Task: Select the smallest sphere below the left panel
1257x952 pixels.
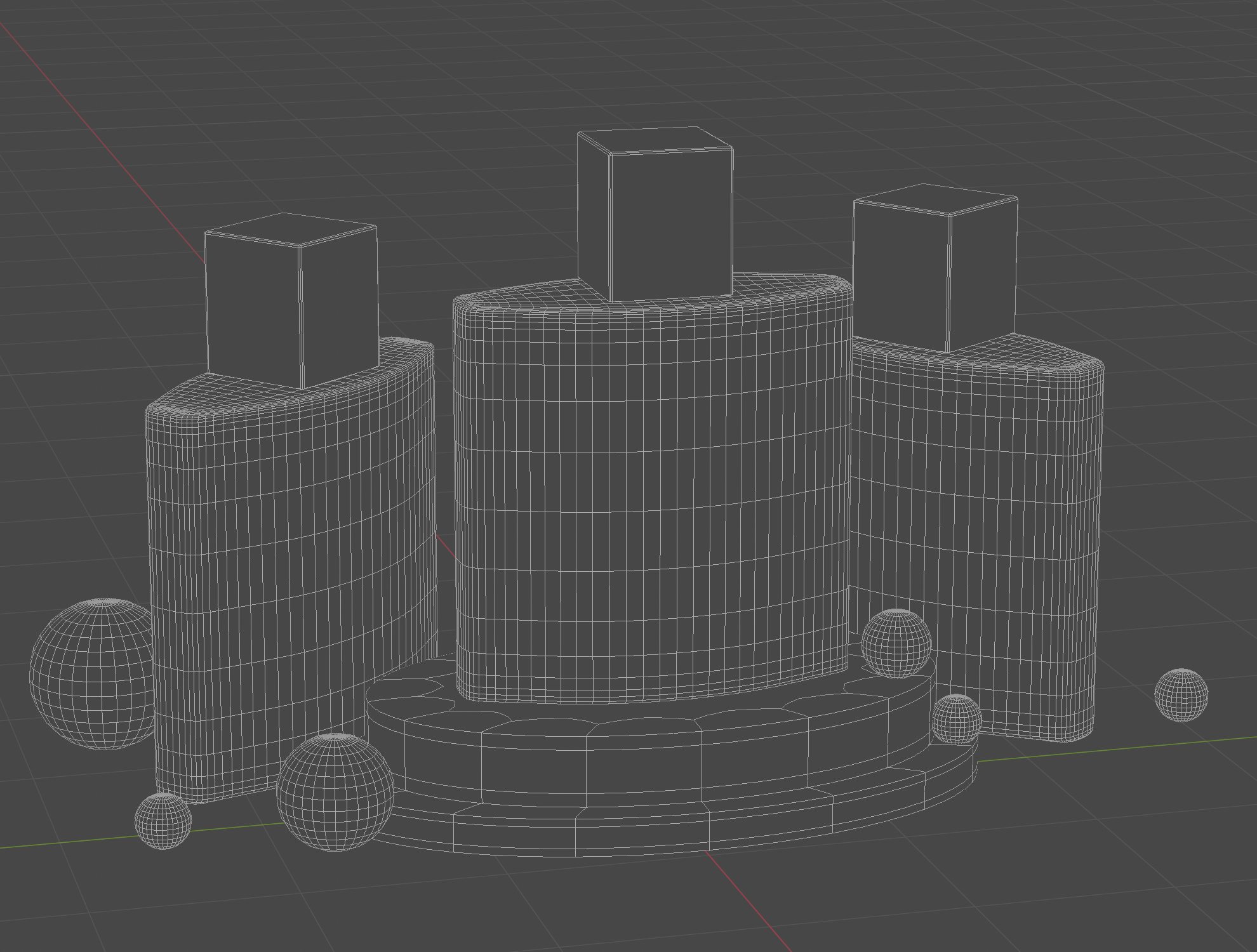Action: 163,821
